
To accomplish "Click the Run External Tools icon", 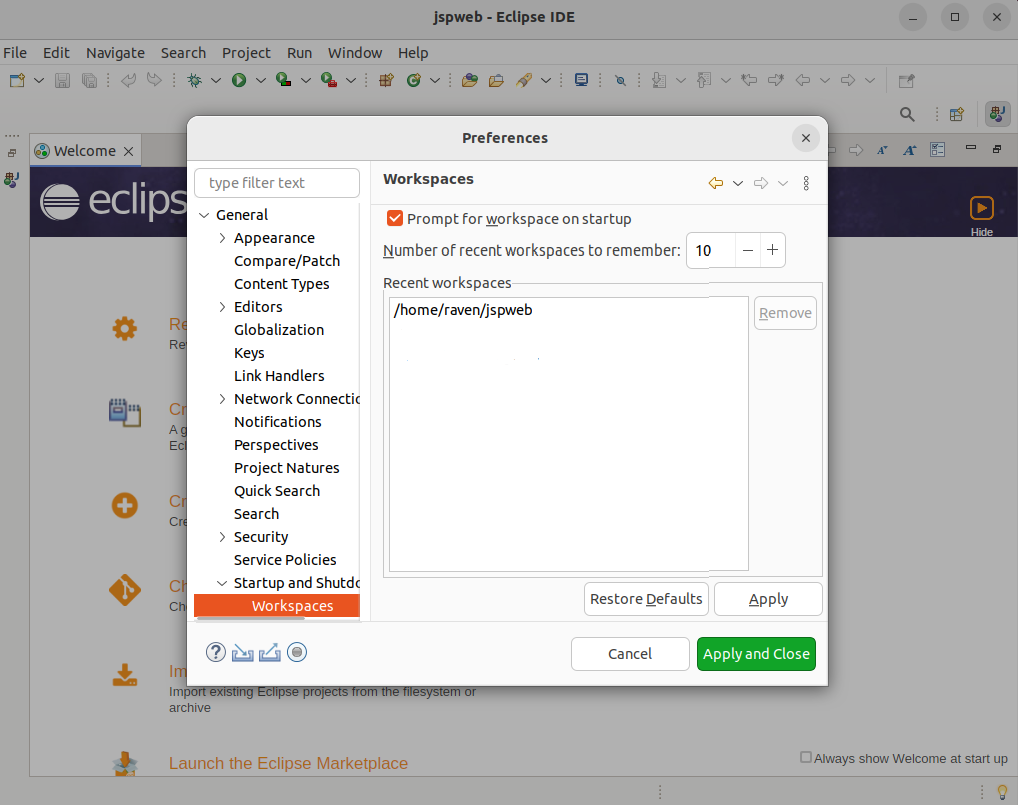I will 329,80.
